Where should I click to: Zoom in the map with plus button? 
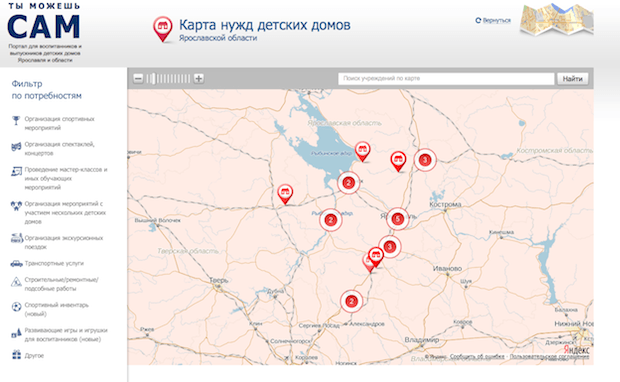pos(198,78)
